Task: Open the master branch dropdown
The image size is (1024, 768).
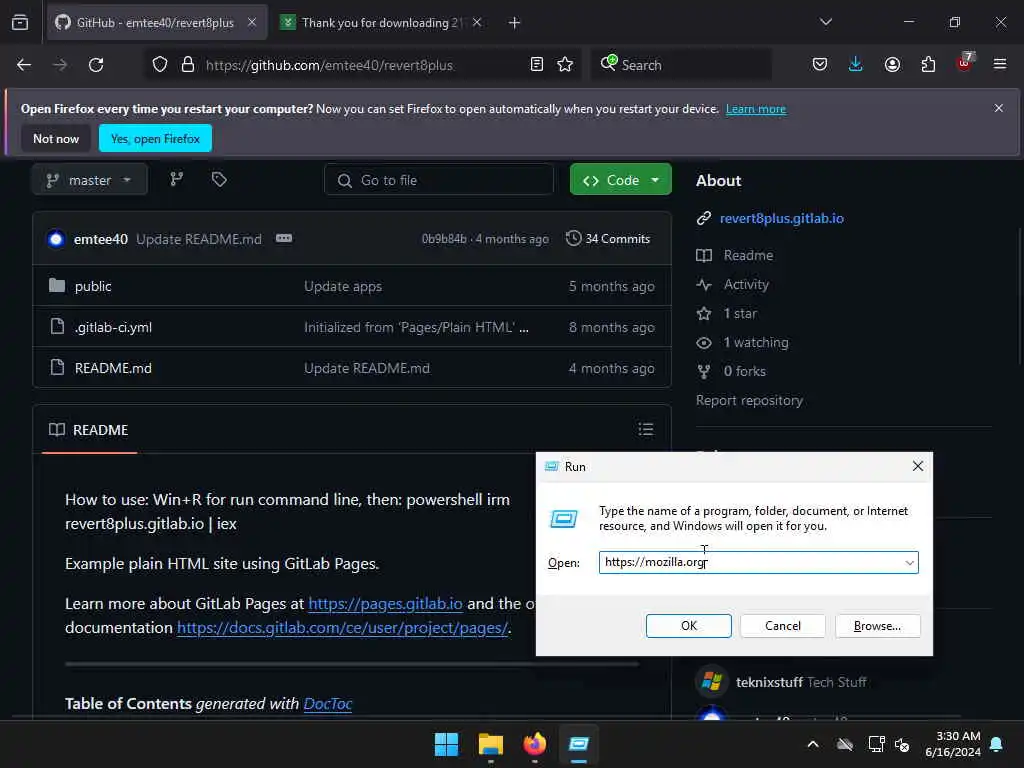Action: click(89, 180)
